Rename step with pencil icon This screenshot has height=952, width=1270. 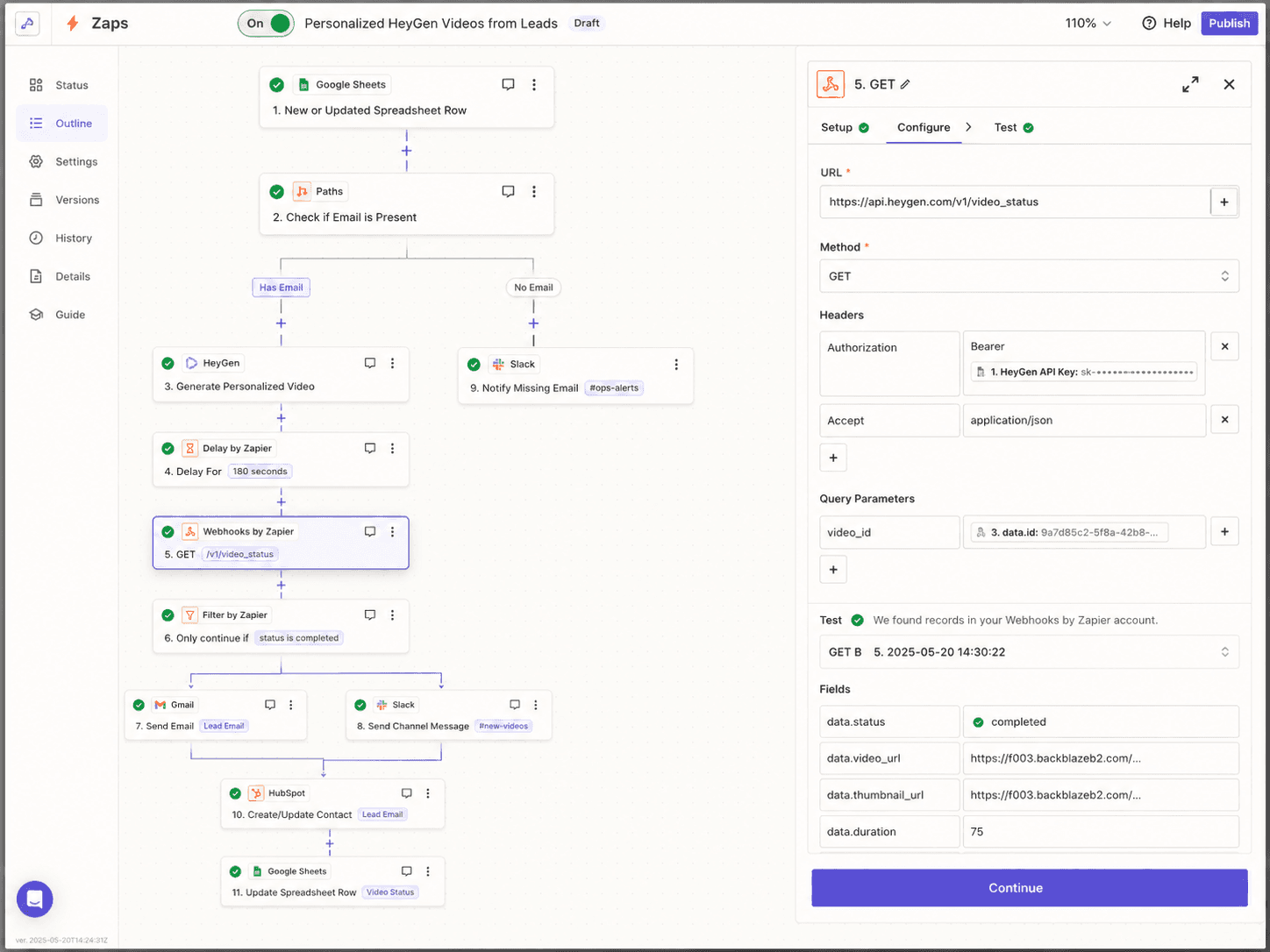[905, 85]
